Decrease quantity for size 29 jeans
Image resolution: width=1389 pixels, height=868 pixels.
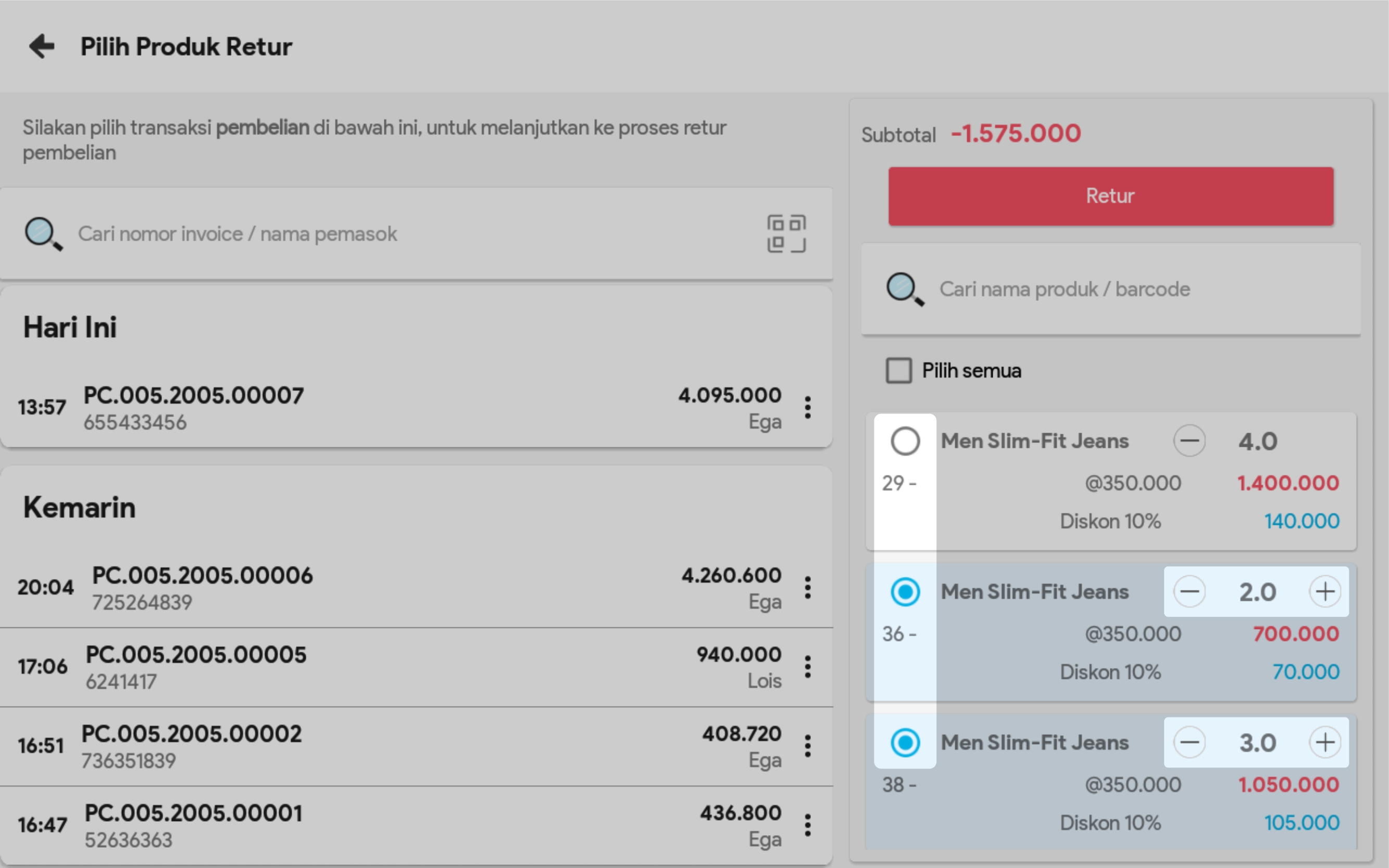1189,442
